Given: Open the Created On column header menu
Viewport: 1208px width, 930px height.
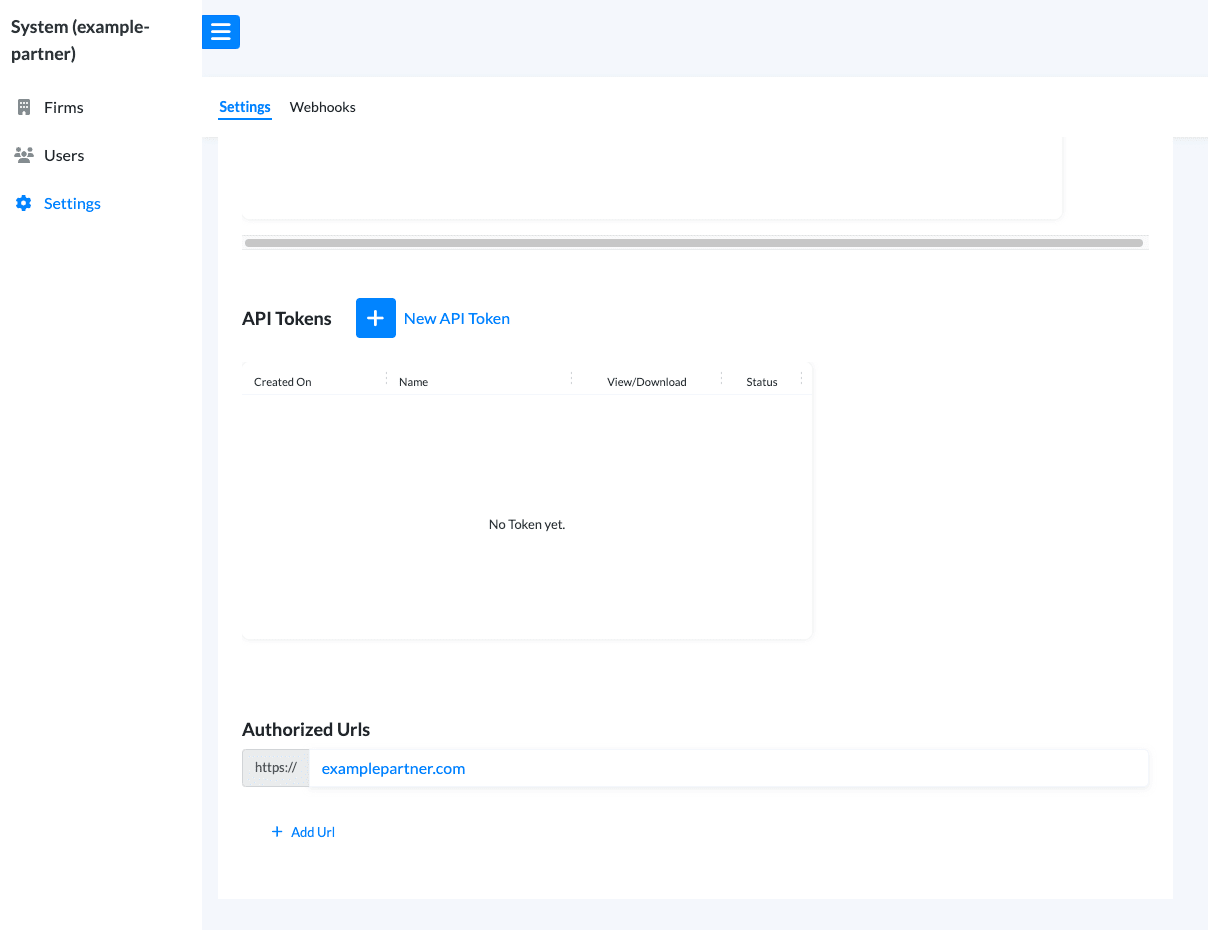Looking at the screenshot, I should coord(384,378).
